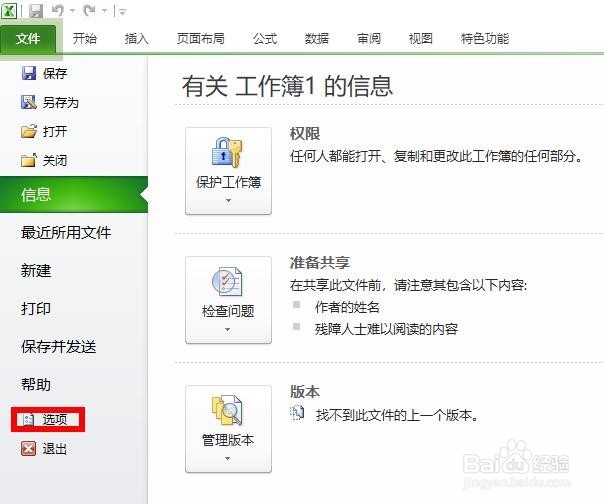Image resolution: width=604 pixels, height=504 pixels.
Task: Open the 公式 ribbon tab
Action: click(265, 39)
